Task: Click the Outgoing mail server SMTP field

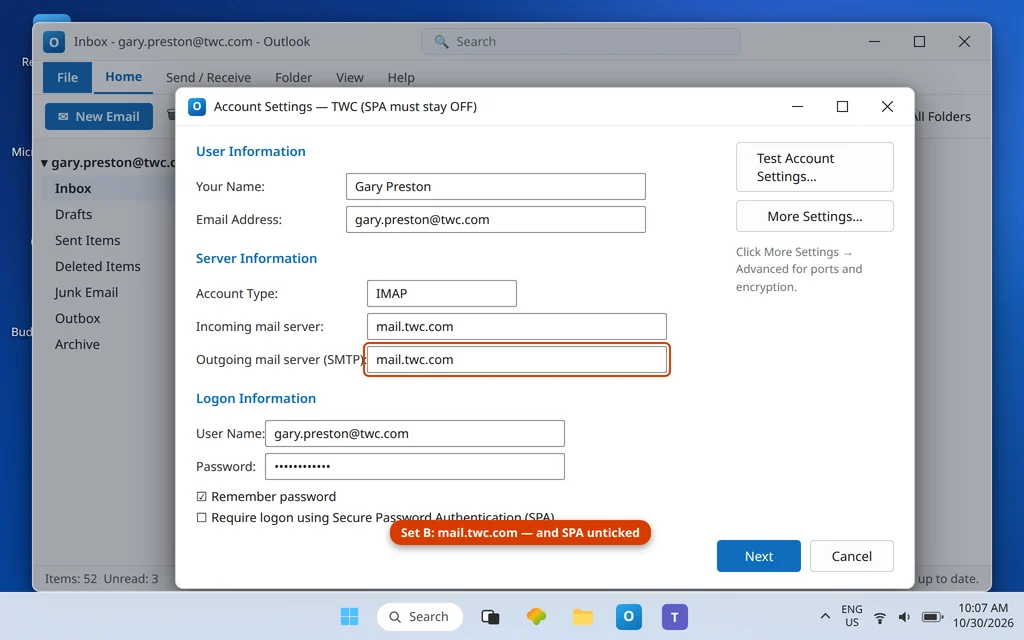Action: coord(517,360)
